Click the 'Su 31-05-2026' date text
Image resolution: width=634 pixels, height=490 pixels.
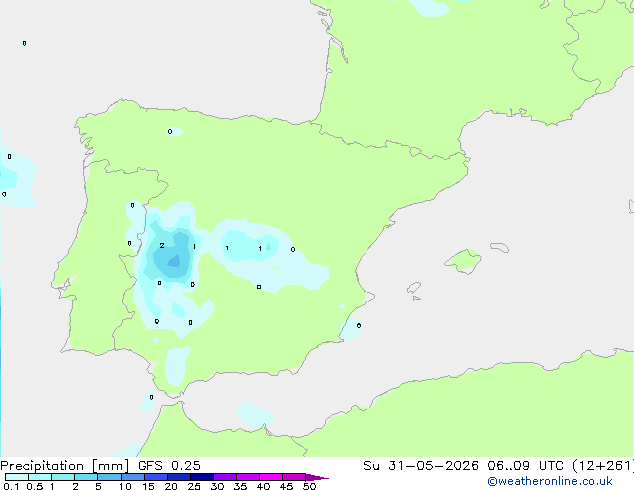421,466
